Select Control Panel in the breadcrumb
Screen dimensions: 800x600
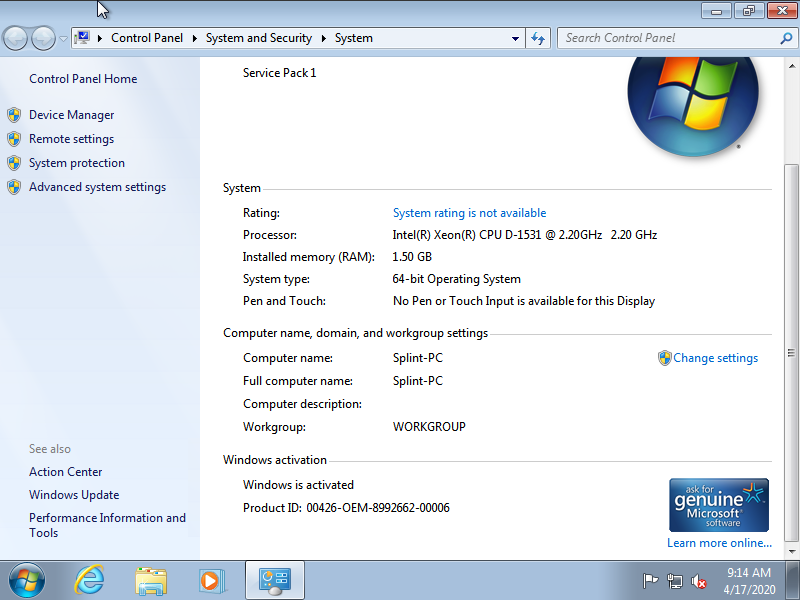[x=147, y=38]
